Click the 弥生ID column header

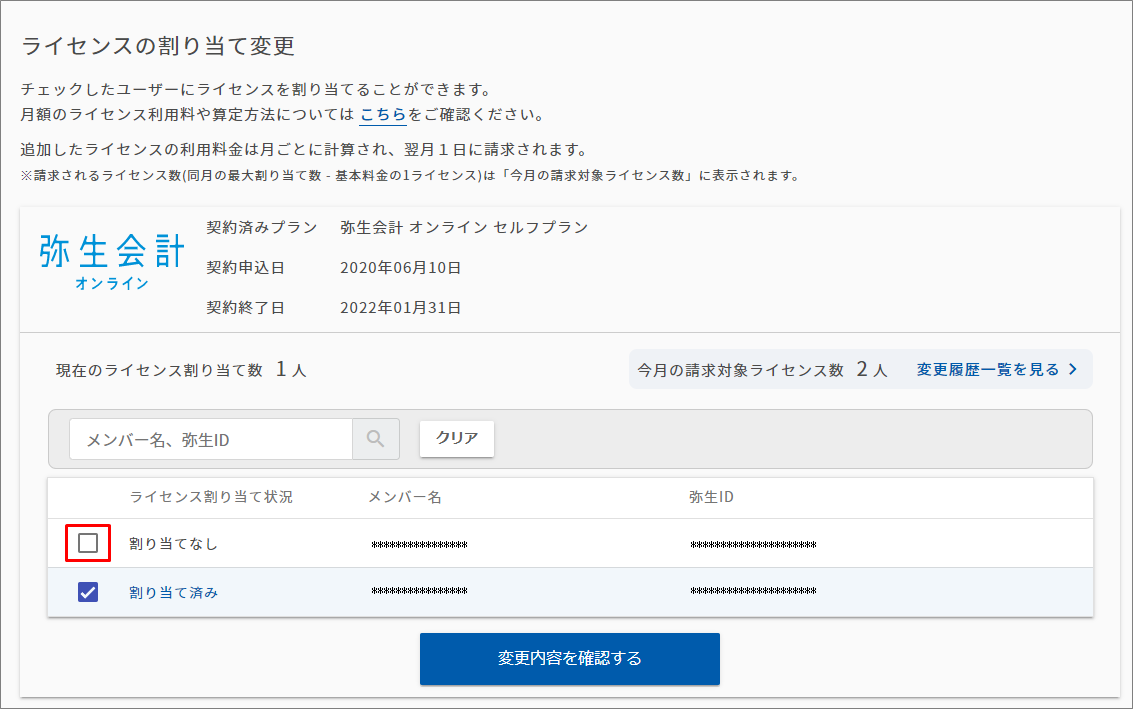click(x=711, y=497)
